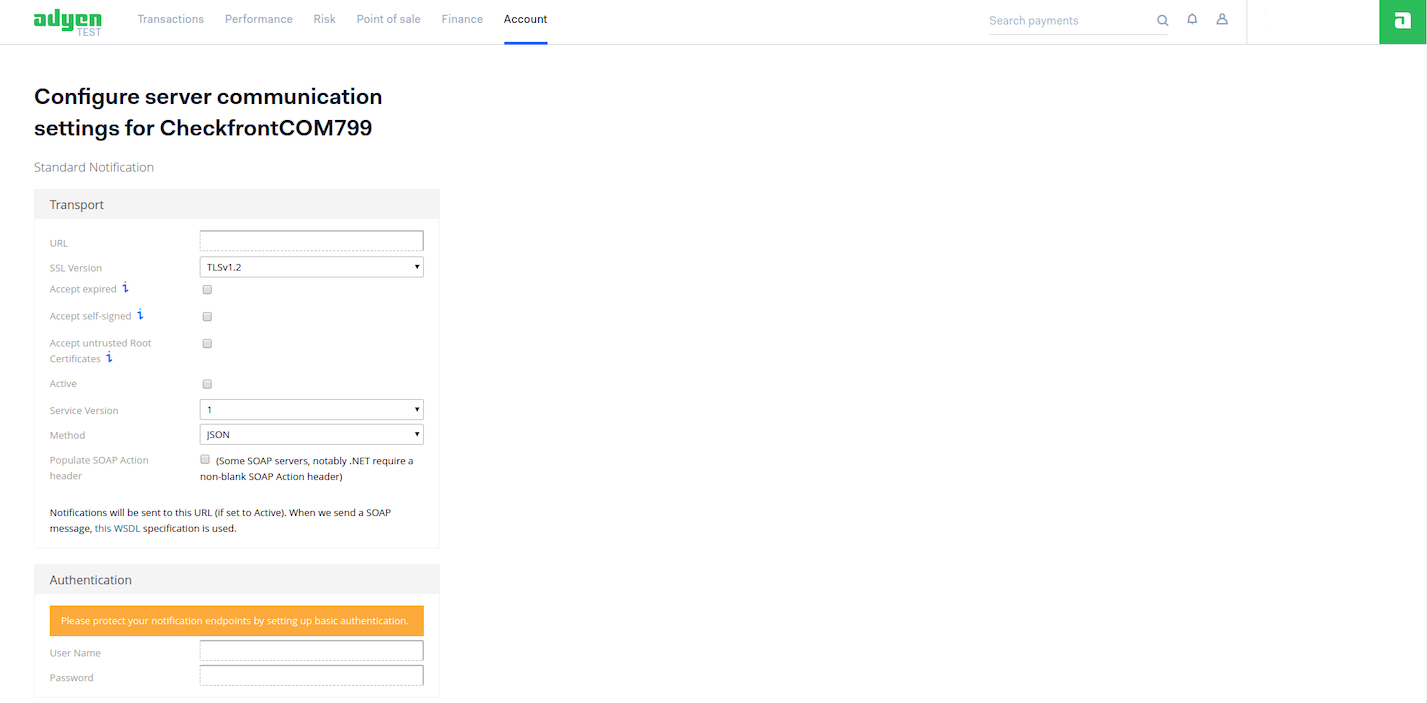
Task: Focus the Password field
Action: (x=312, y=676)
